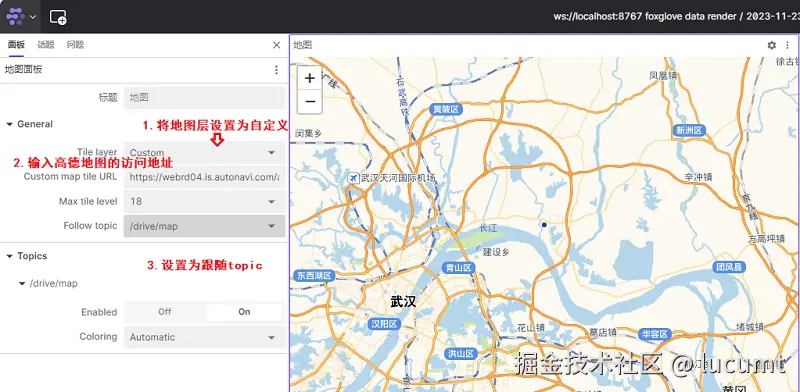The width and height of the screenshot is (800, 392).
Task: Click the 武汉天河国际机场 airport icon
Action: (353, 178)
